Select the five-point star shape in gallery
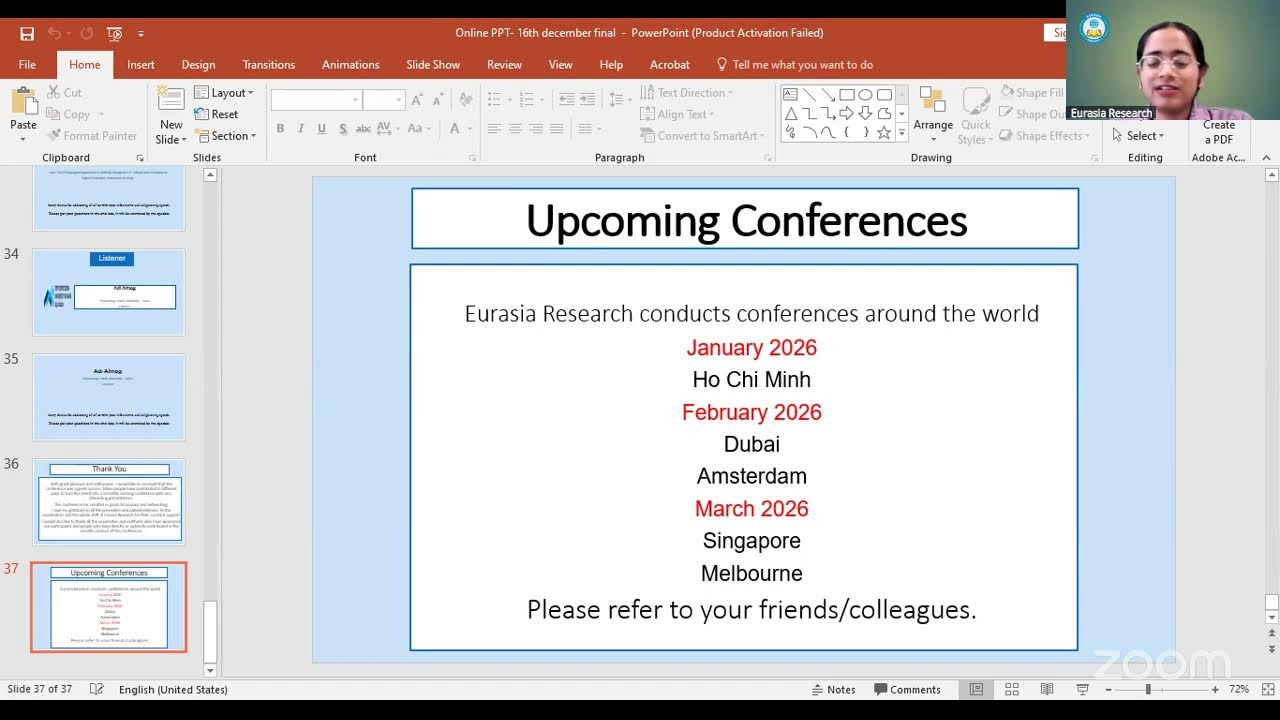Screen dimensions: 1280x720 [x=884, y=133]
